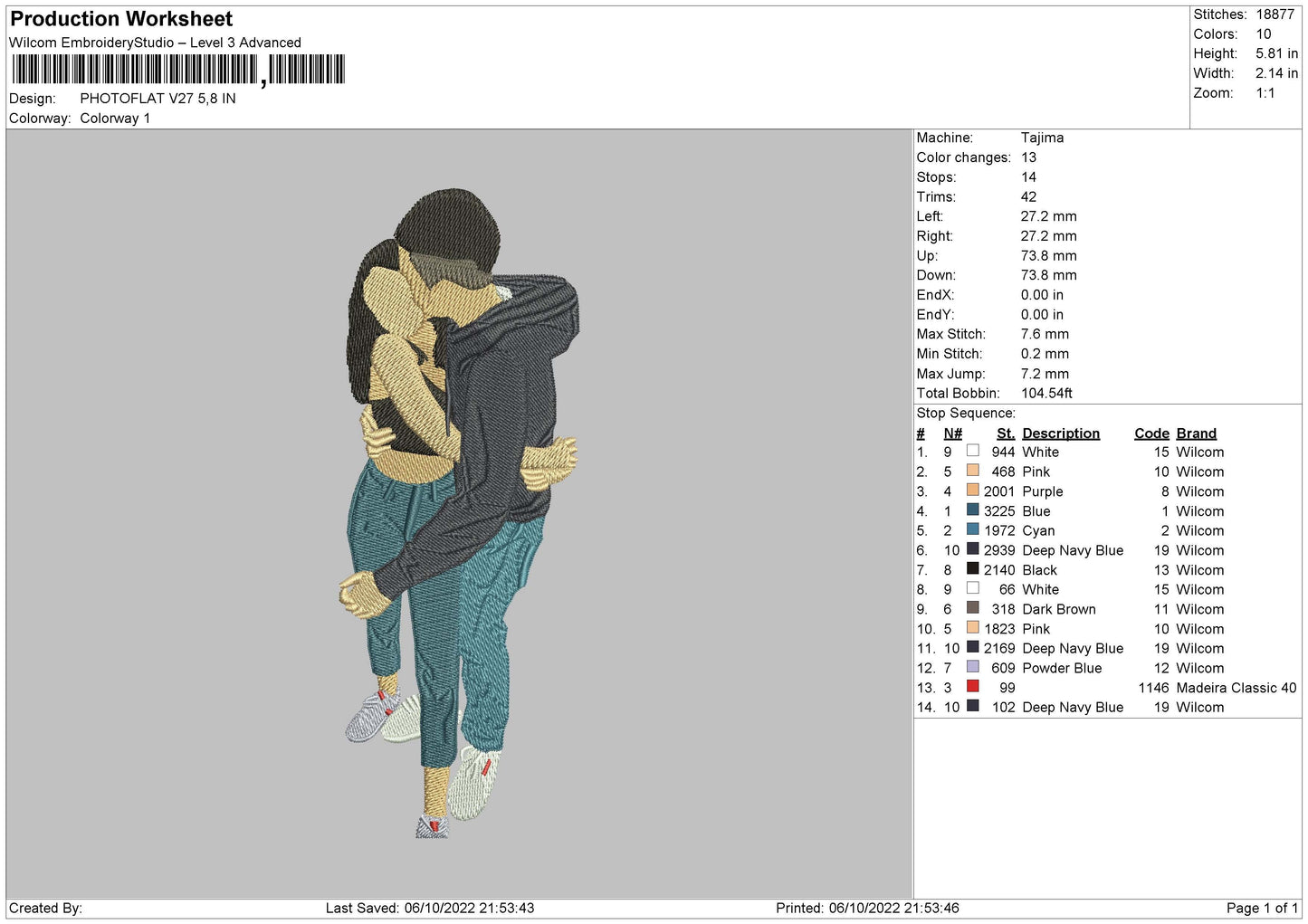This screenshot has height=924, width=1308.
Task: Select the Powder Blue swatch in stop 12
Action: pos(972,667)
